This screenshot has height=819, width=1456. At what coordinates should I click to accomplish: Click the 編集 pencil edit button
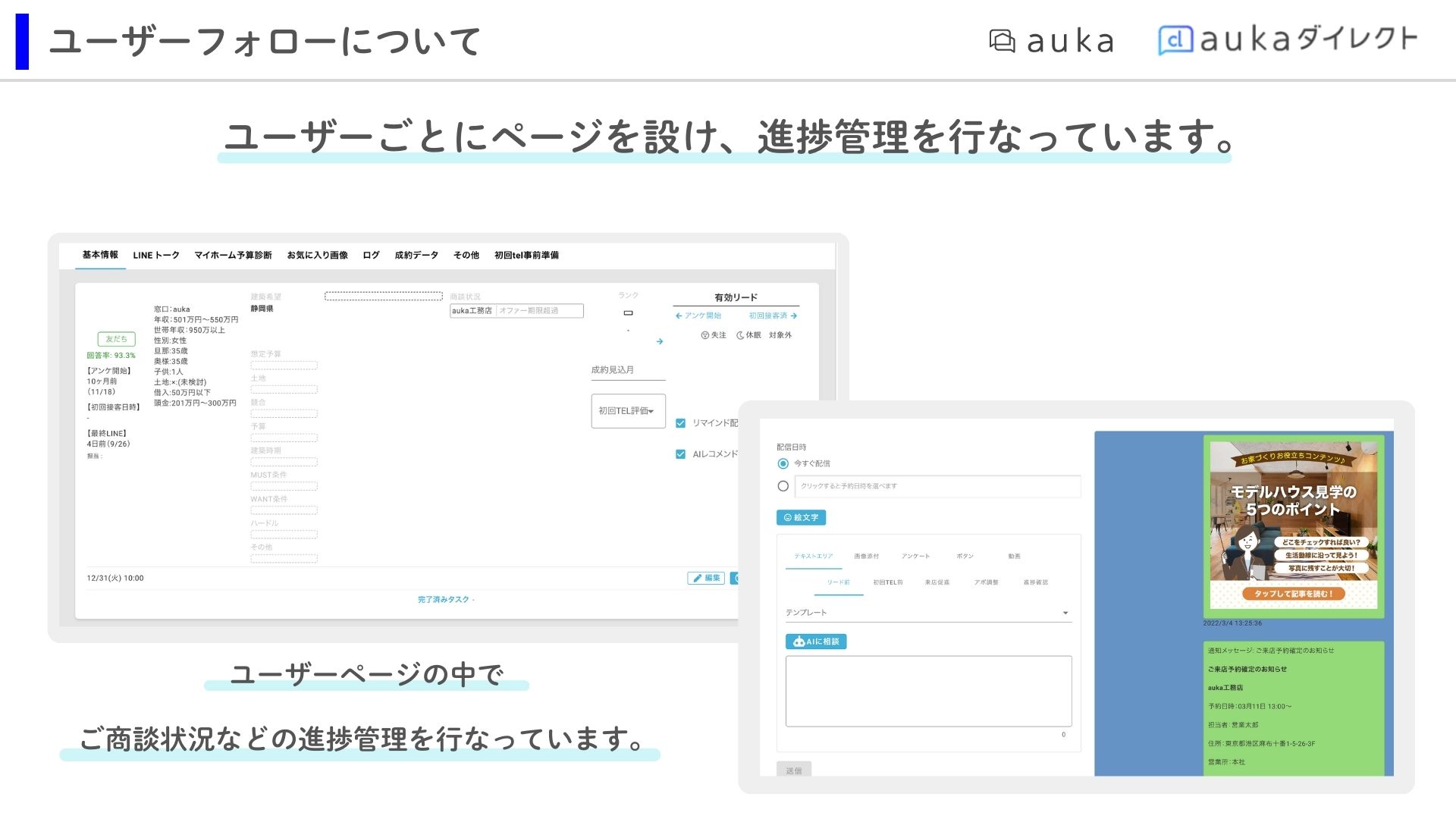pos(706,579)
